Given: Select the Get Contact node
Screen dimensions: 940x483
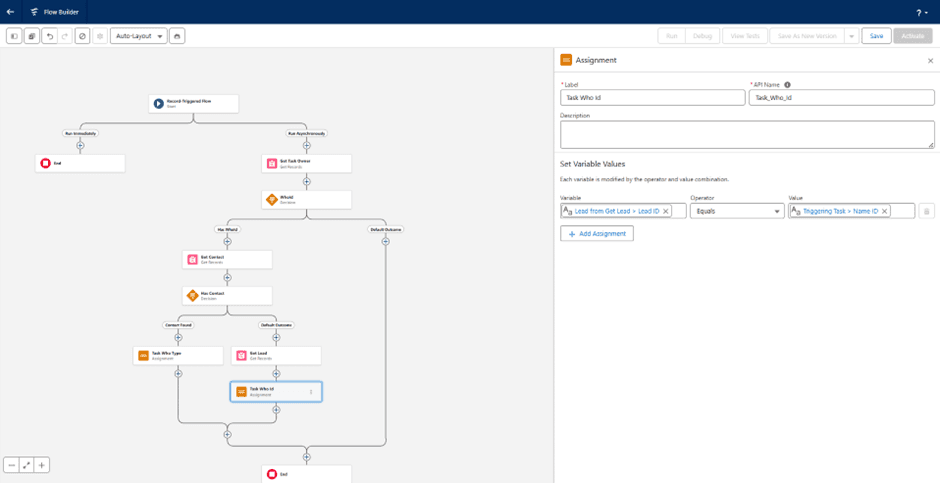Looking at the screenshot, I should click(227, 259).
